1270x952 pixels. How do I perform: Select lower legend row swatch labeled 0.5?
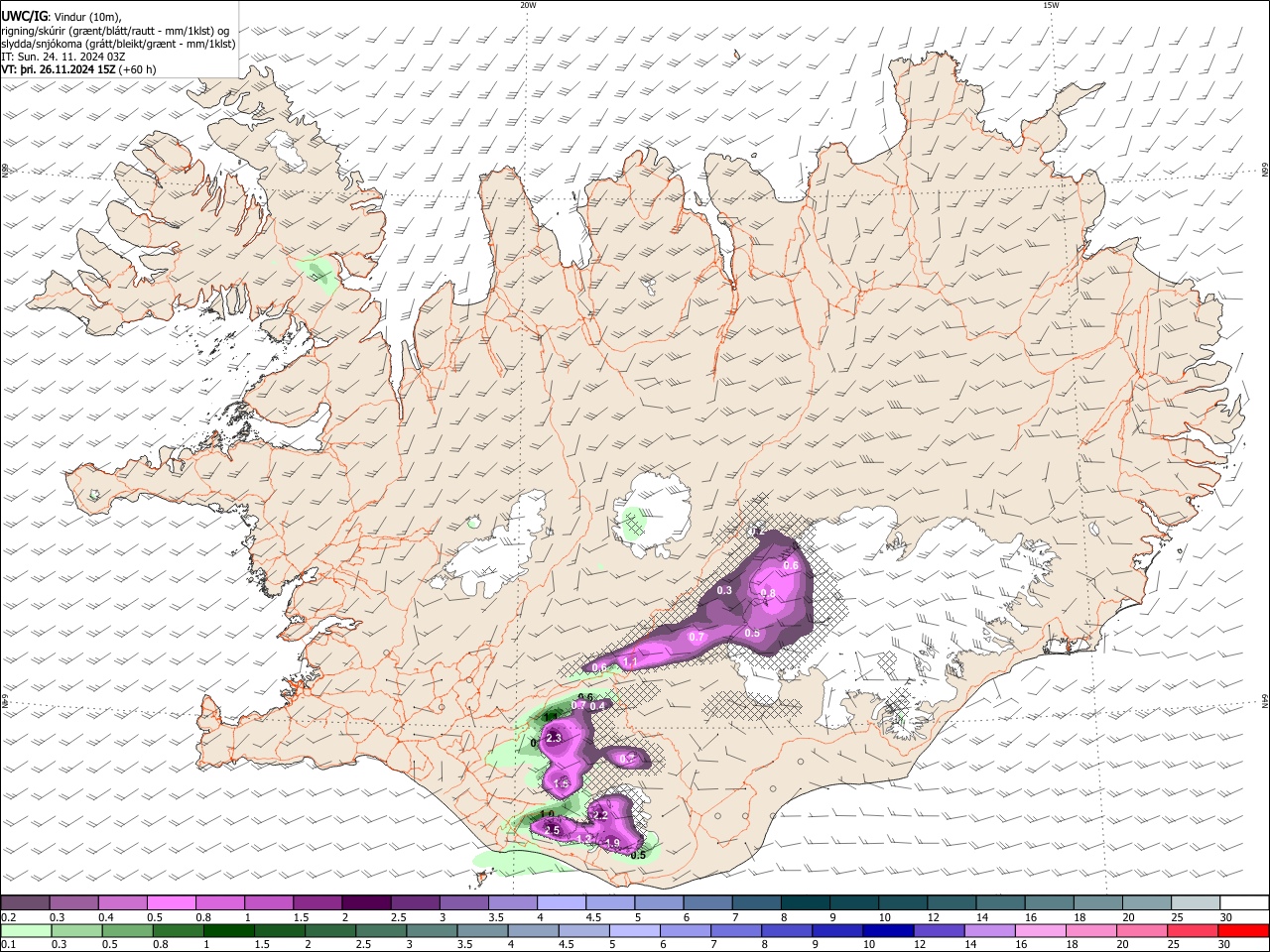point(127,930)
